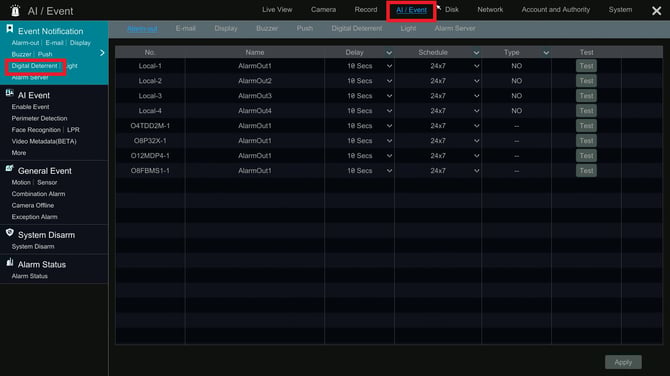The width and height of the screenshot is (670, 376).
Task: Click the Event Notification bookmark icon
Action: click(9, 29)
